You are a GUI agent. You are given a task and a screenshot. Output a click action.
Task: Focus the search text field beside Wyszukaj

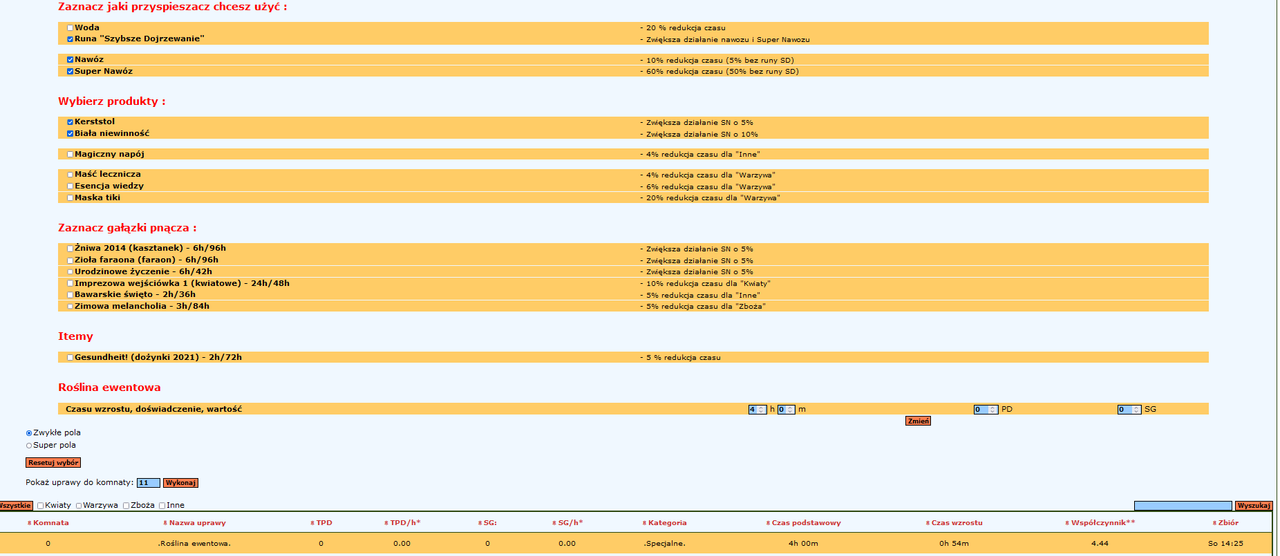tap(1183, 506)
